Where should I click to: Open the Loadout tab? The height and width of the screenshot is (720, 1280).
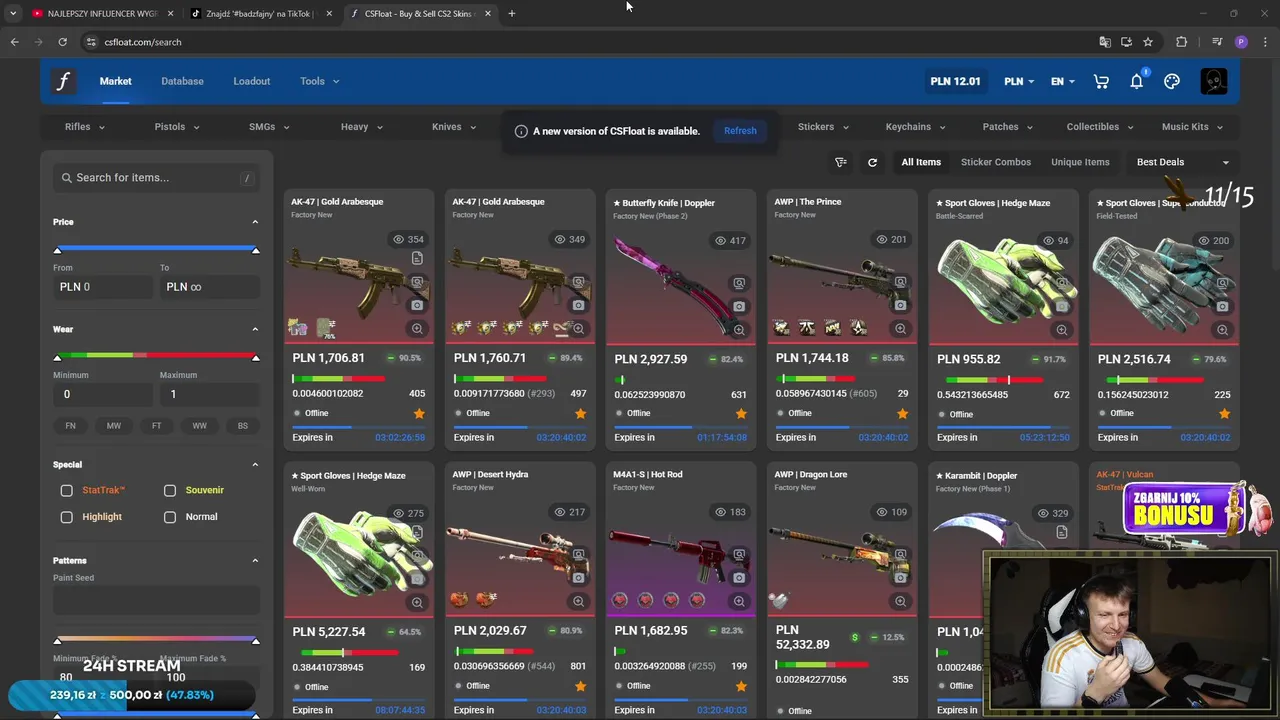(252, 81)
